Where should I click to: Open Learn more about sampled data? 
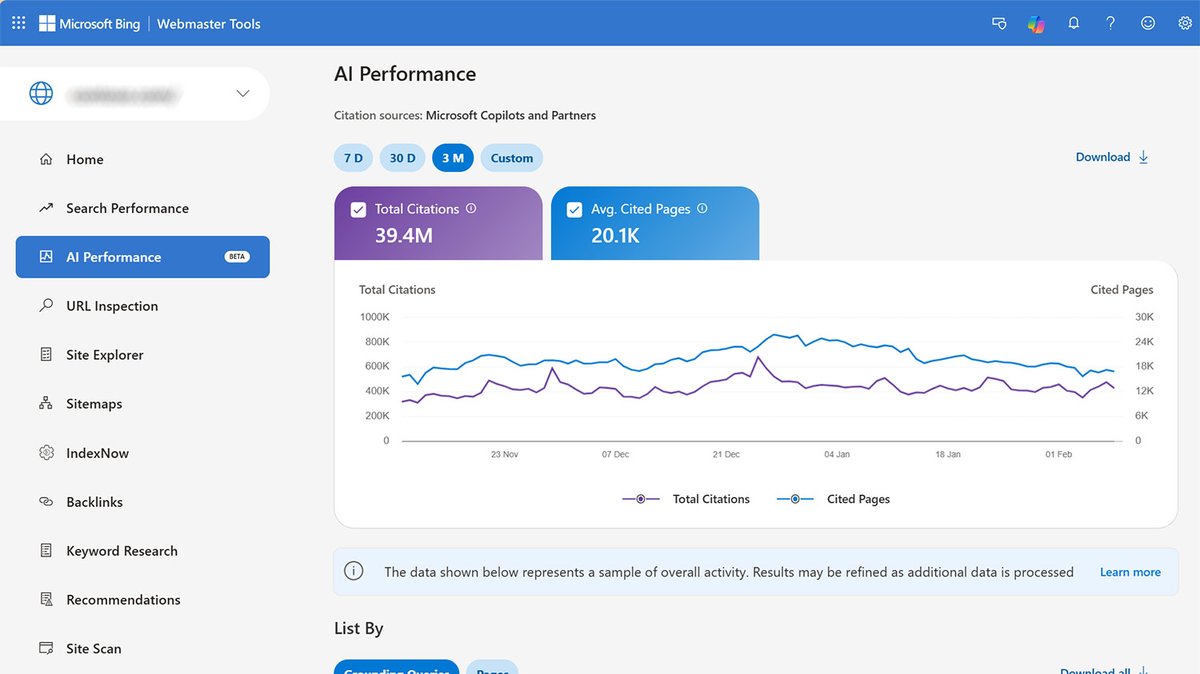[x=1130, y=571]
